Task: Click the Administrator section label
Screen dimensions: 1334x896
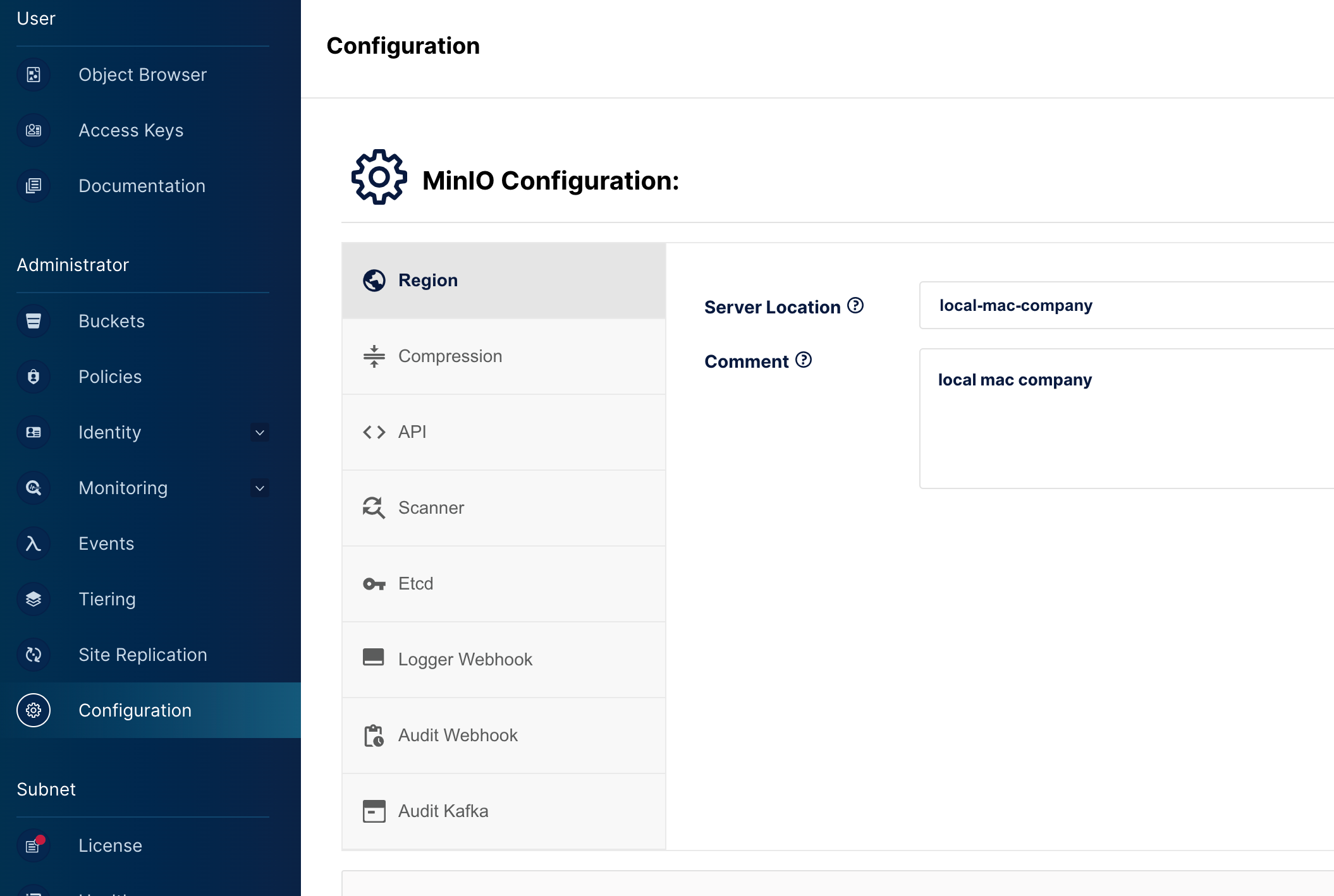Action: coord(73,265)
